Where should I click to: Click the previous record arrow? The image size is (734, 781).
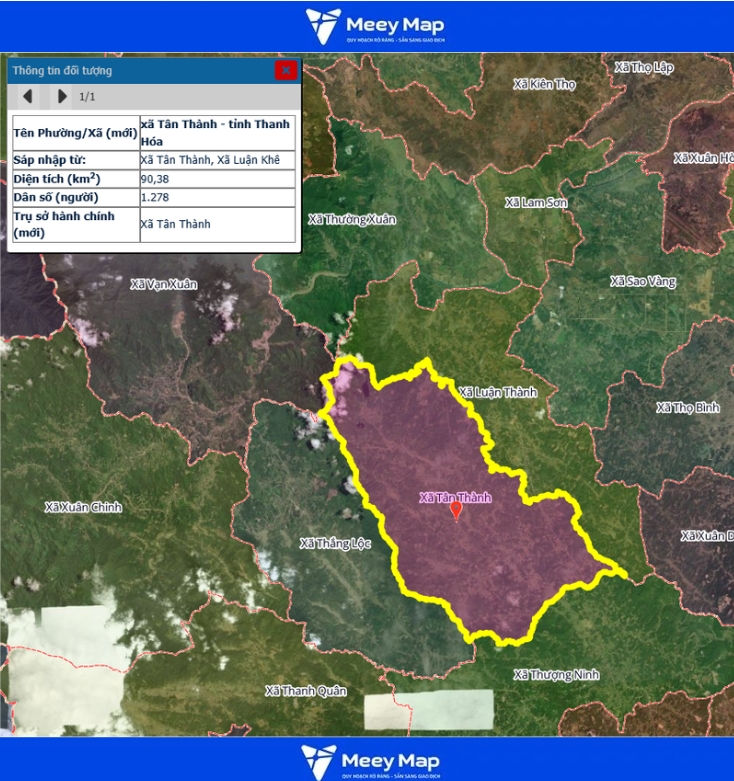click(x=28, y=96)
